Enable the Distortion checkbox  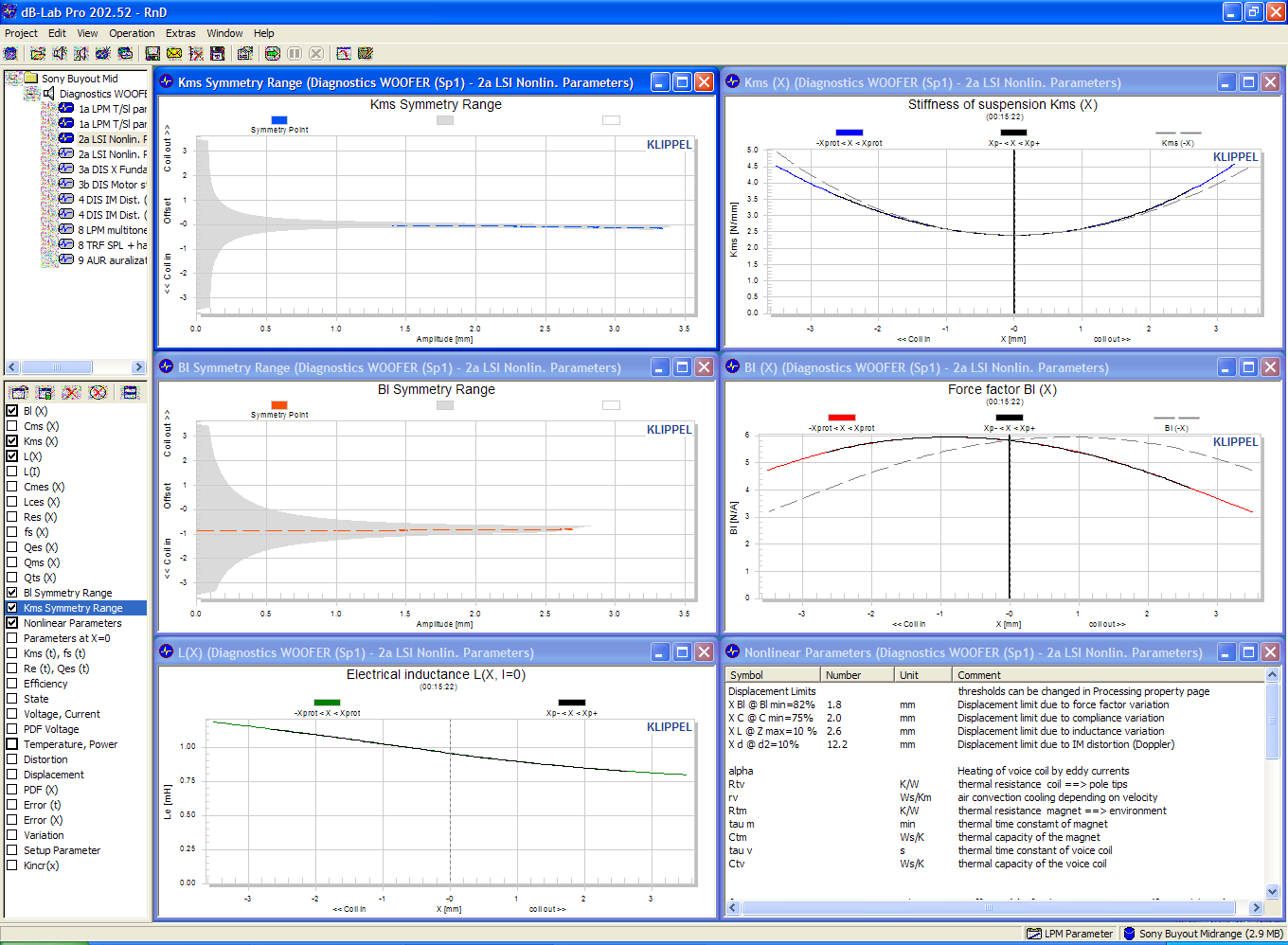point(12,759)
